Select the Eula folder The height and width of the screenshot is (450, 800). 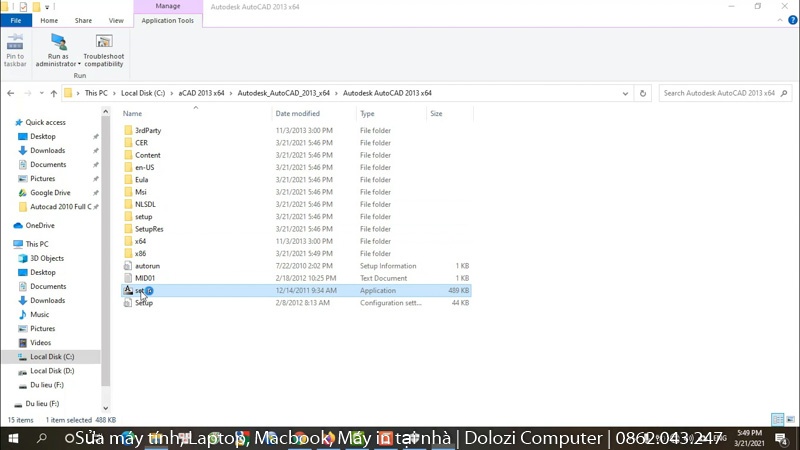[141, 180]
